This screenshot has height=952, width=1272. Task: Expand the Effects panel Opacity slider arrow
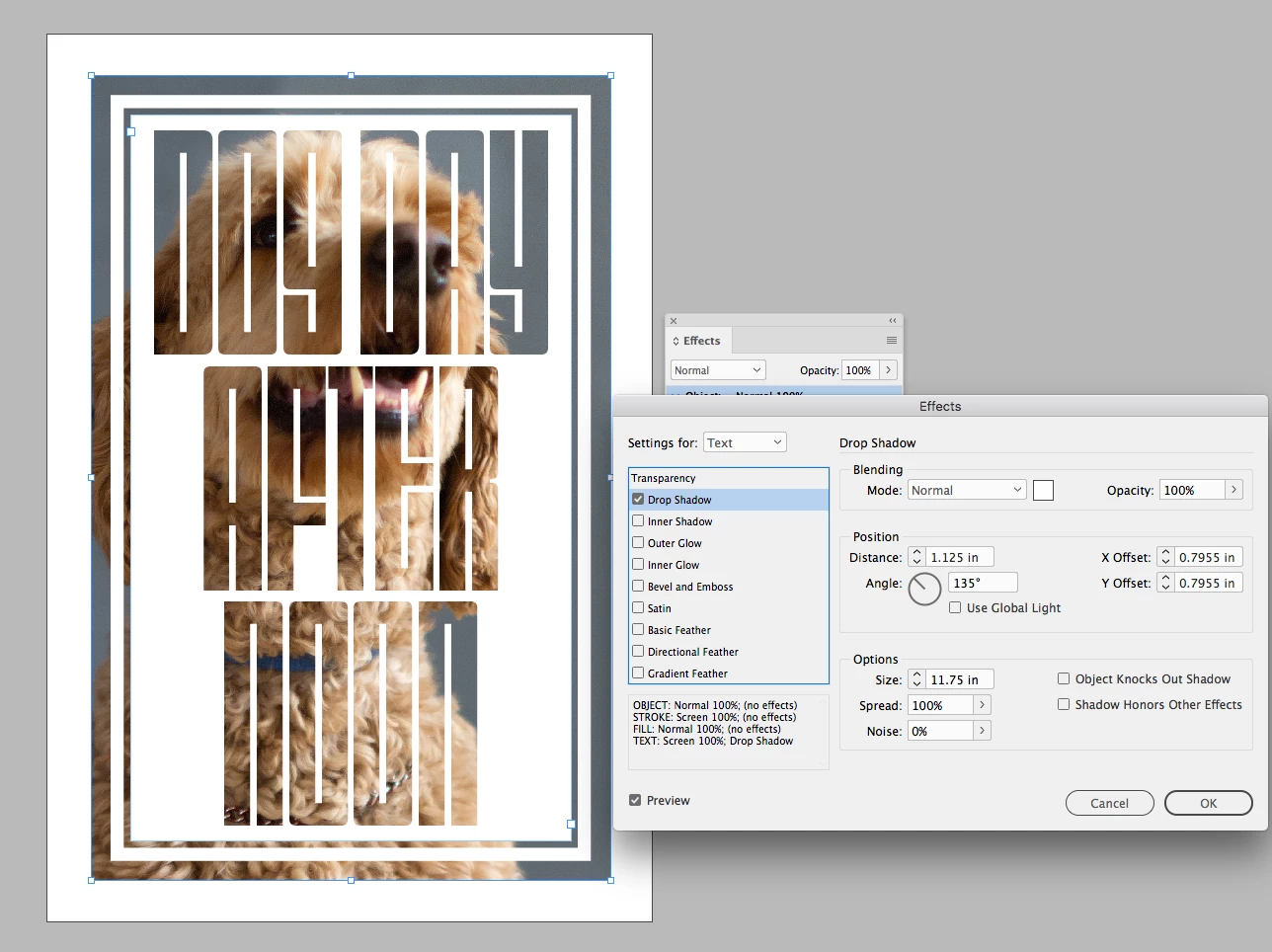(888, 370)
